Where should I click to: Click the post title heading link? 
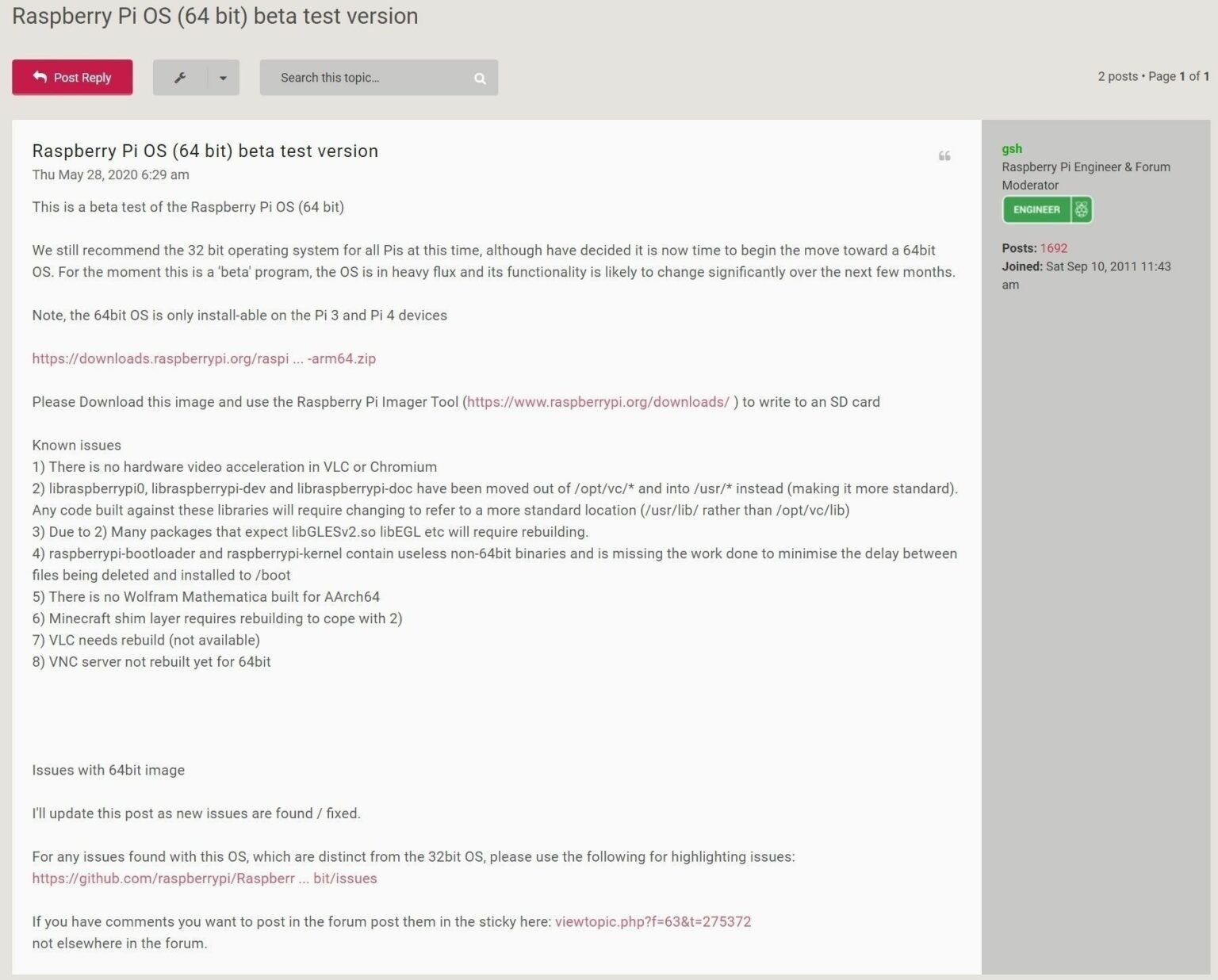coord(205,151)
